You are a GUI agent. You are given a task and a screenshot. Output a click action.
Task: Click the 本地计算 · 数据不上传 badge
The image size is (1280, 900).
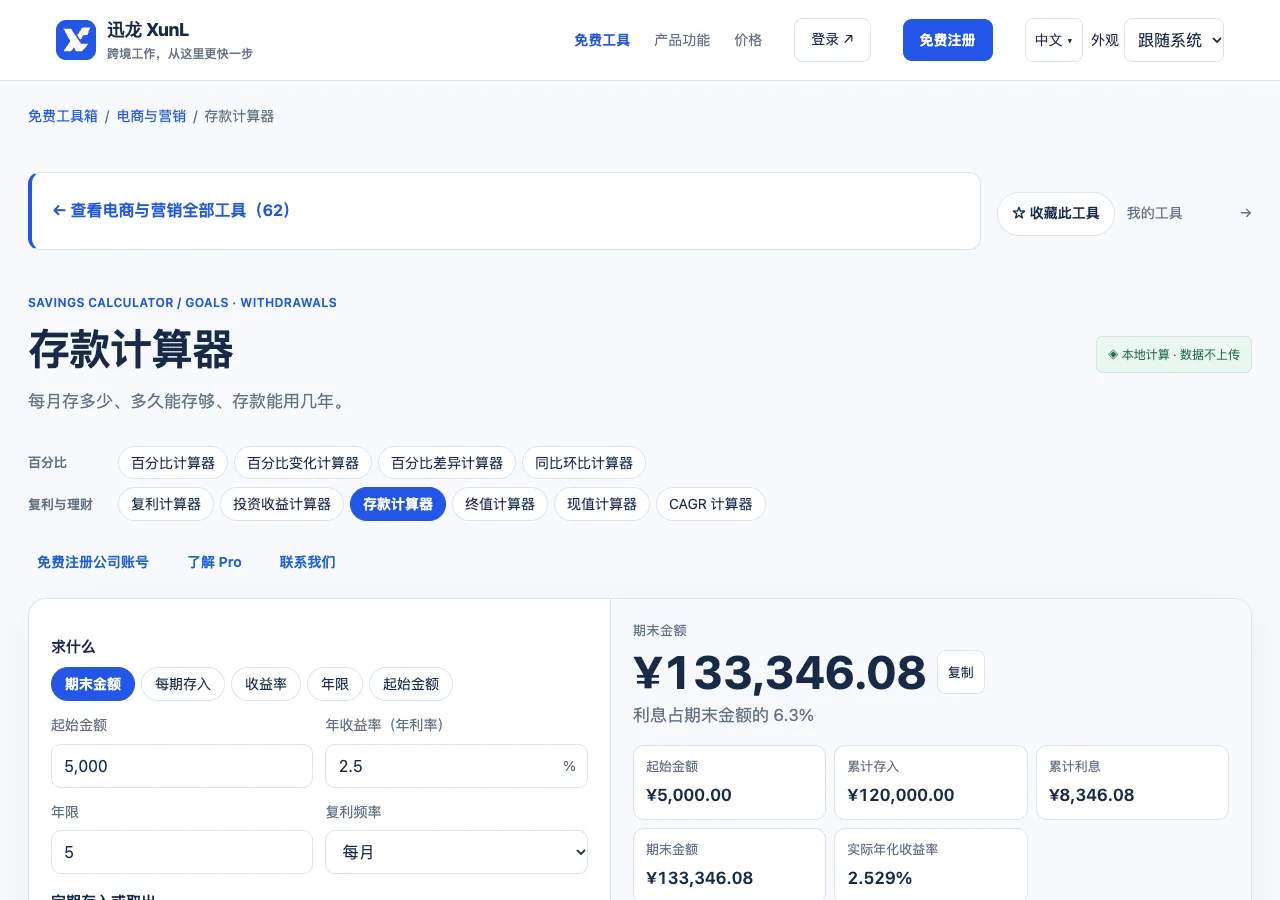pyautogui.click(x=1174, y=354)
